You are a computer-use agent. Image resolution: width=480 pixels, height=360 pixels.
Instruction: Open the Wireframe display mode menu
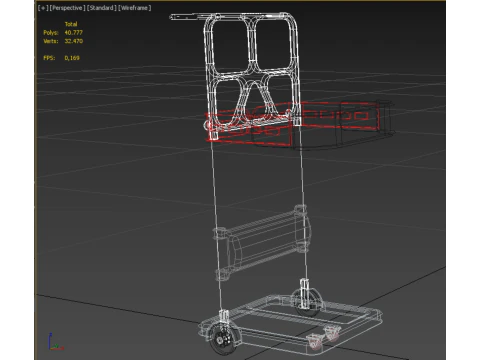pyautogui.click(x=135, y=8)
